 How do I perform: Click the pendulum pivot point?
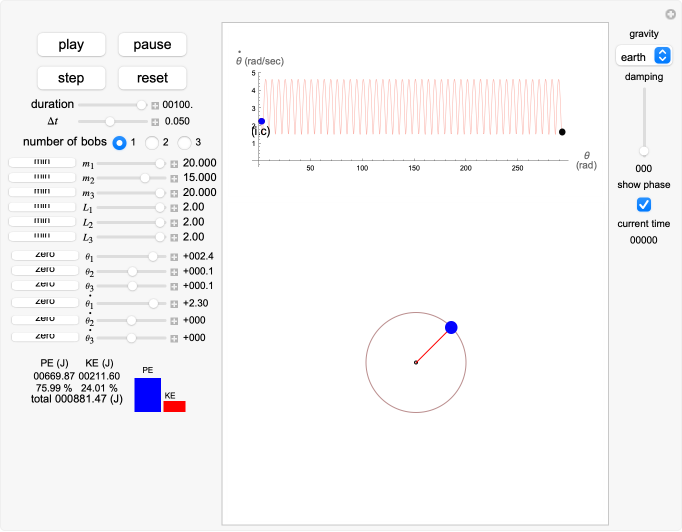(x=416, y=362)
